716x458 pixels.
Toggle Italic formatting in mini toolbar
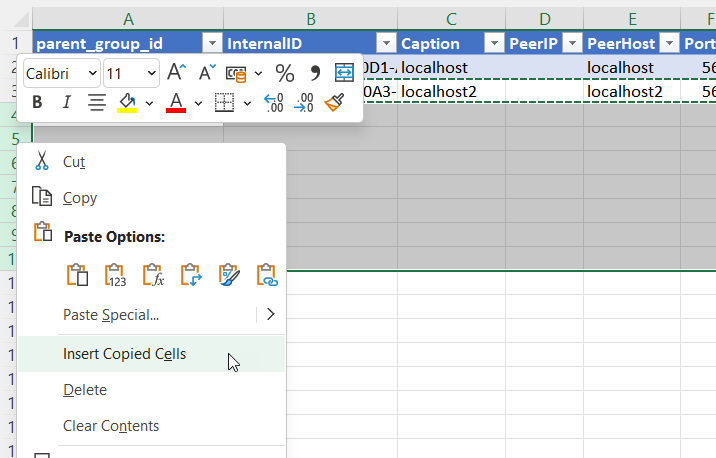tap(67, 102)
